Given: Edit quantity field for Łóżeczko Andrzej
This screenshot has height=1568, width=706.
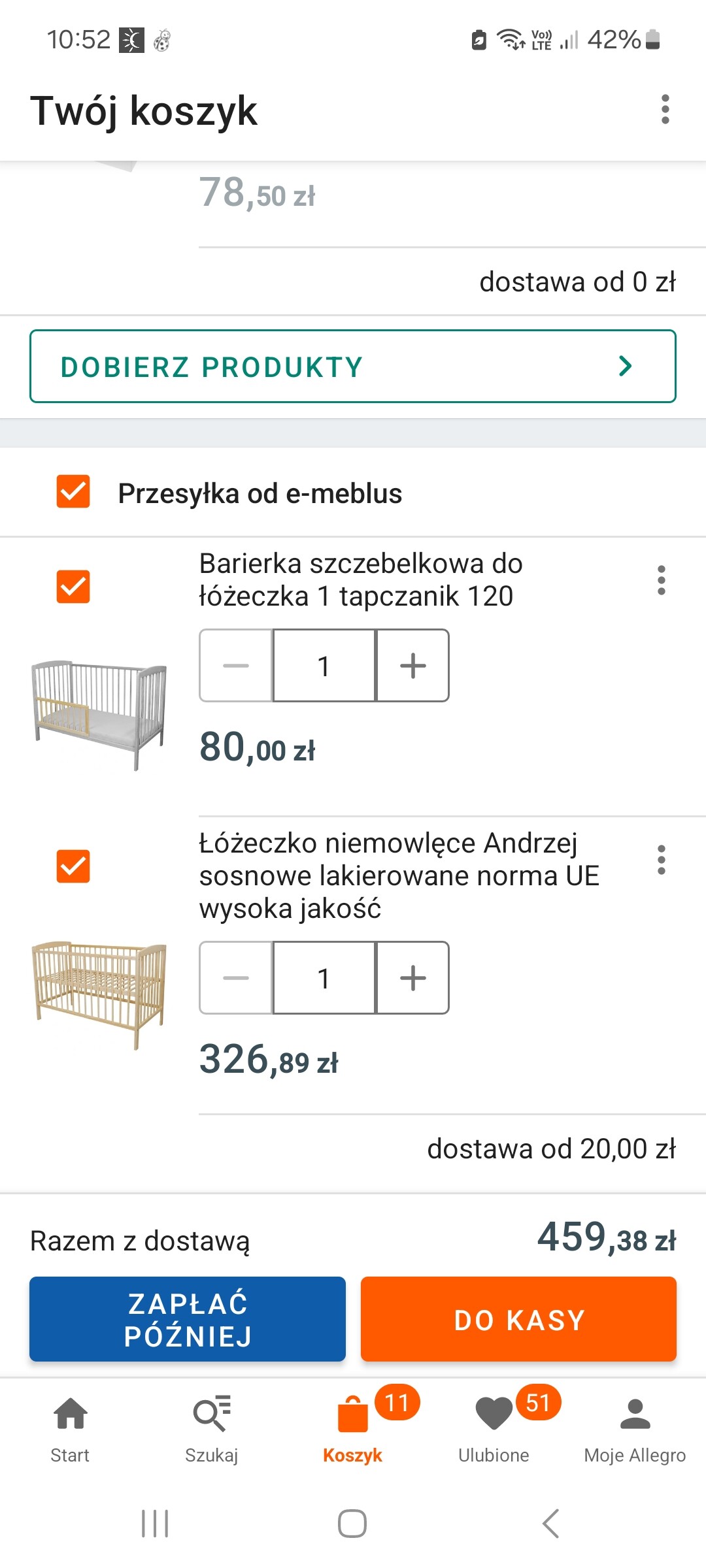Looking at the screenshot, I should [x=324, y=978].
